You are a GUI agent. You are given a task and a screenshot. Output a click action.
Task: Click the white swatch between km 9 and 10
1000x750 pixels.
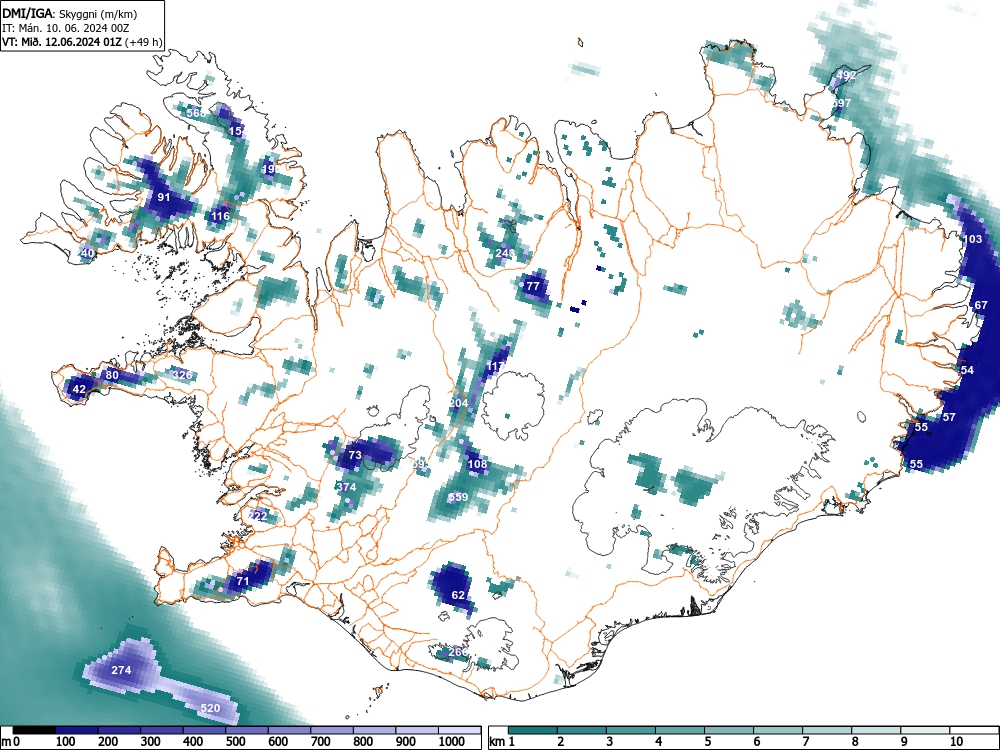point(925,730)
